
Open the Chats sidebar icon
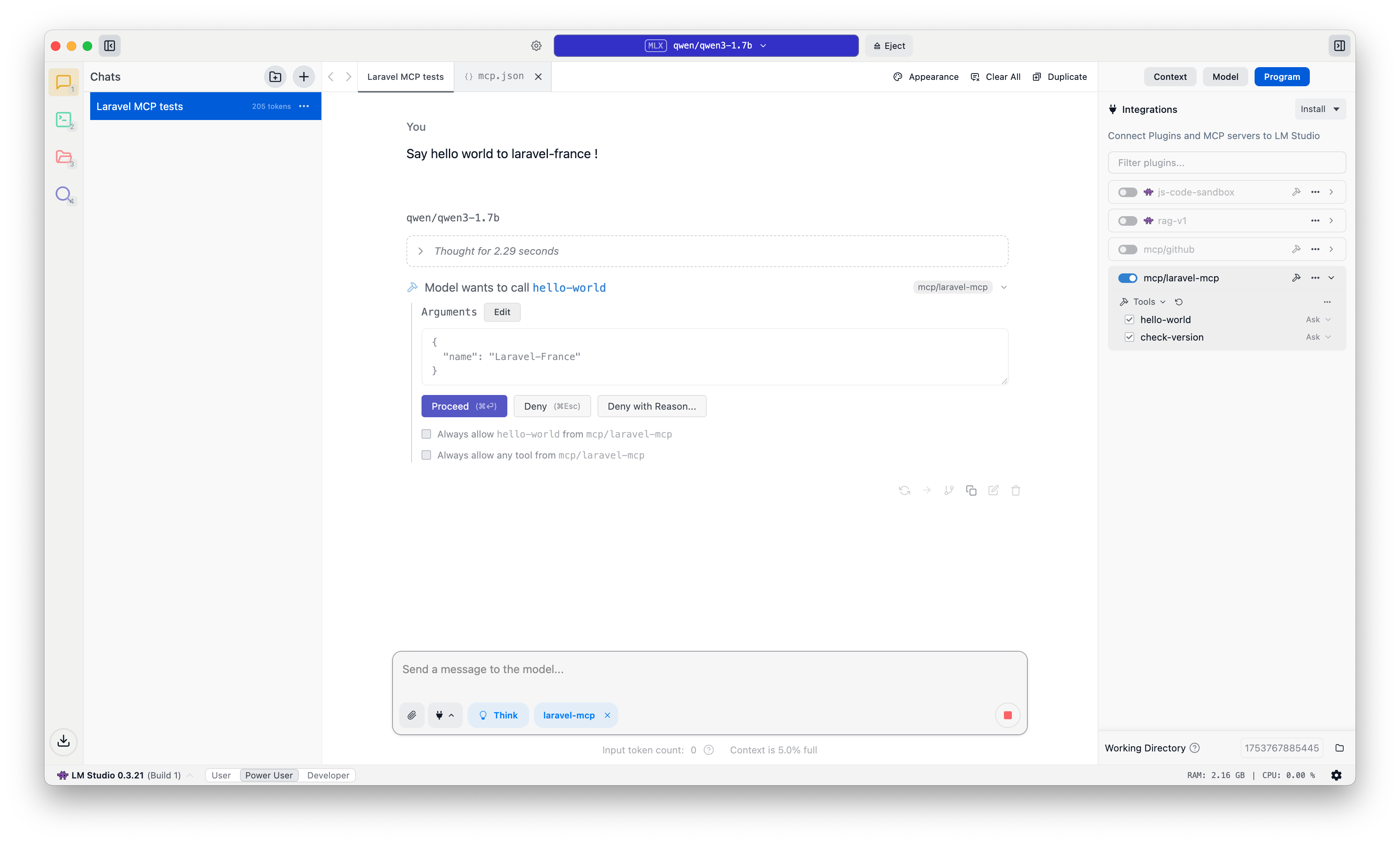tap(64, 82)
